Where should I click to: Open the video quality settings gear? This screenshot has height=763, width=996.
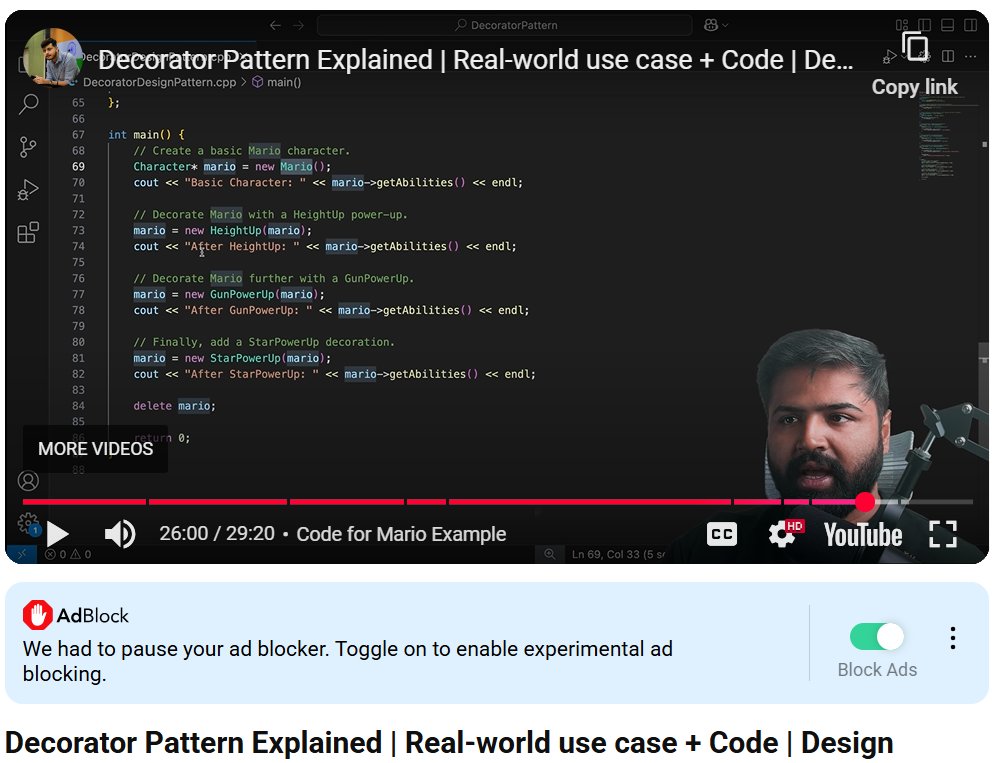point(783,534)
